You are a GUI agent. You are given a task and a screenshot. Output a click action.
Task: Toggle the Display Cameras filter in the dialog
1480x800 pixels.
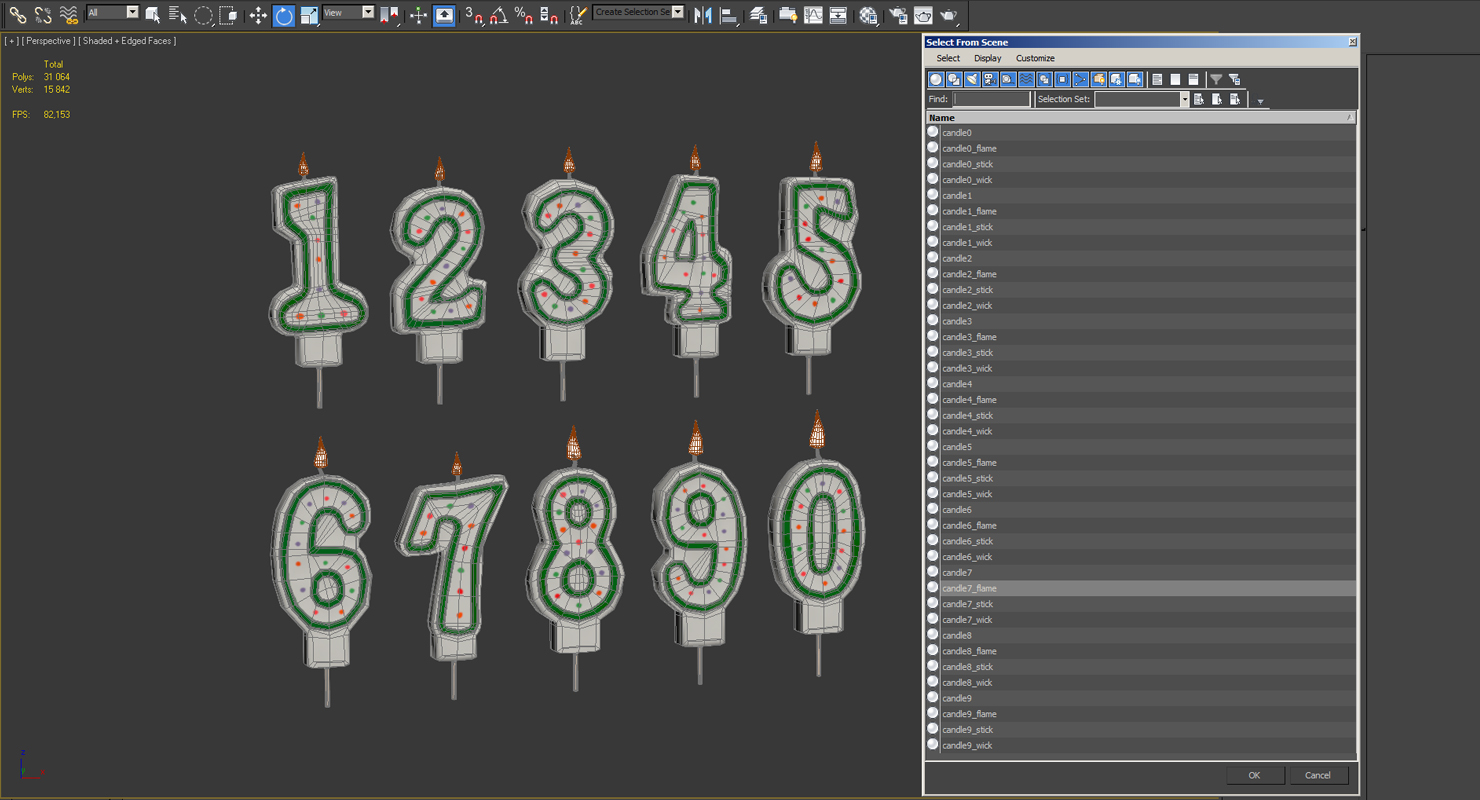coord(990,79)
